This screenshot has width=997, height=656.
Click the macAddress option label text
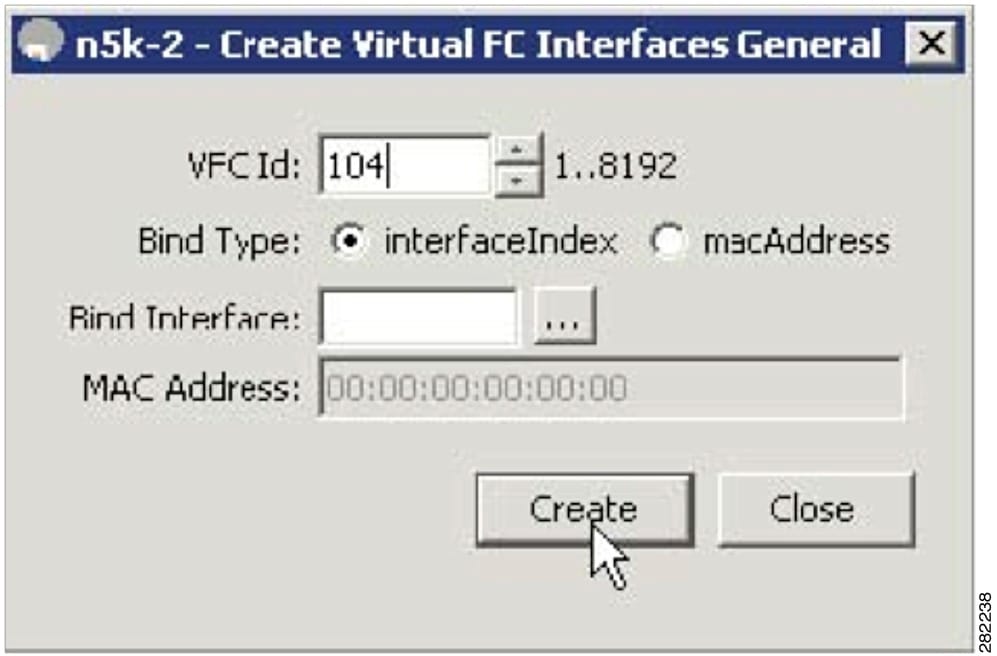point(796,242)
